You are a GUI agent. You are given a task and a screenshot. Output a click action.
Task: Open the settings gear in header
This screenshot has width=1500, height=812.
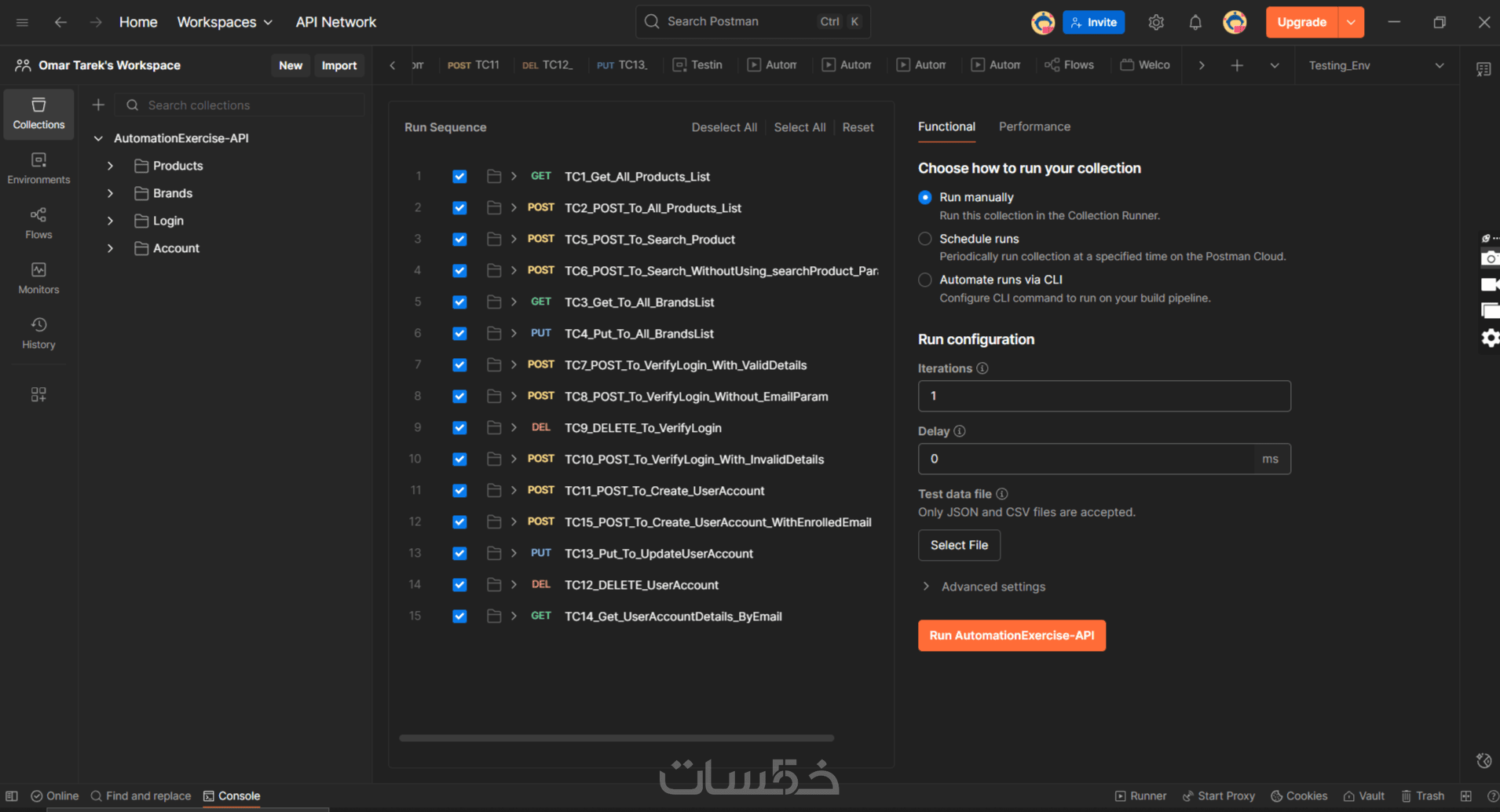point(1156,22)
